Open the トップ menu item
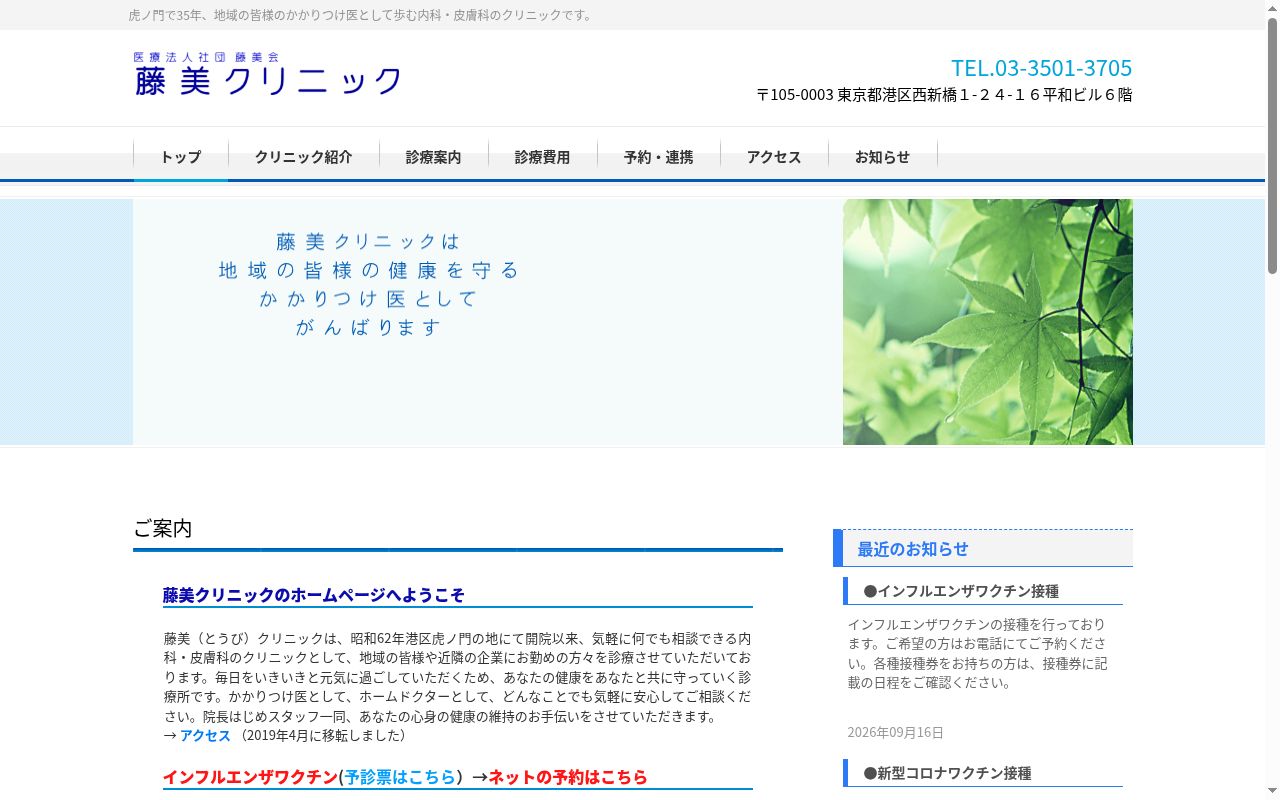The width and height of the screenshot is (1280, 800). click(x=181, y=157)
